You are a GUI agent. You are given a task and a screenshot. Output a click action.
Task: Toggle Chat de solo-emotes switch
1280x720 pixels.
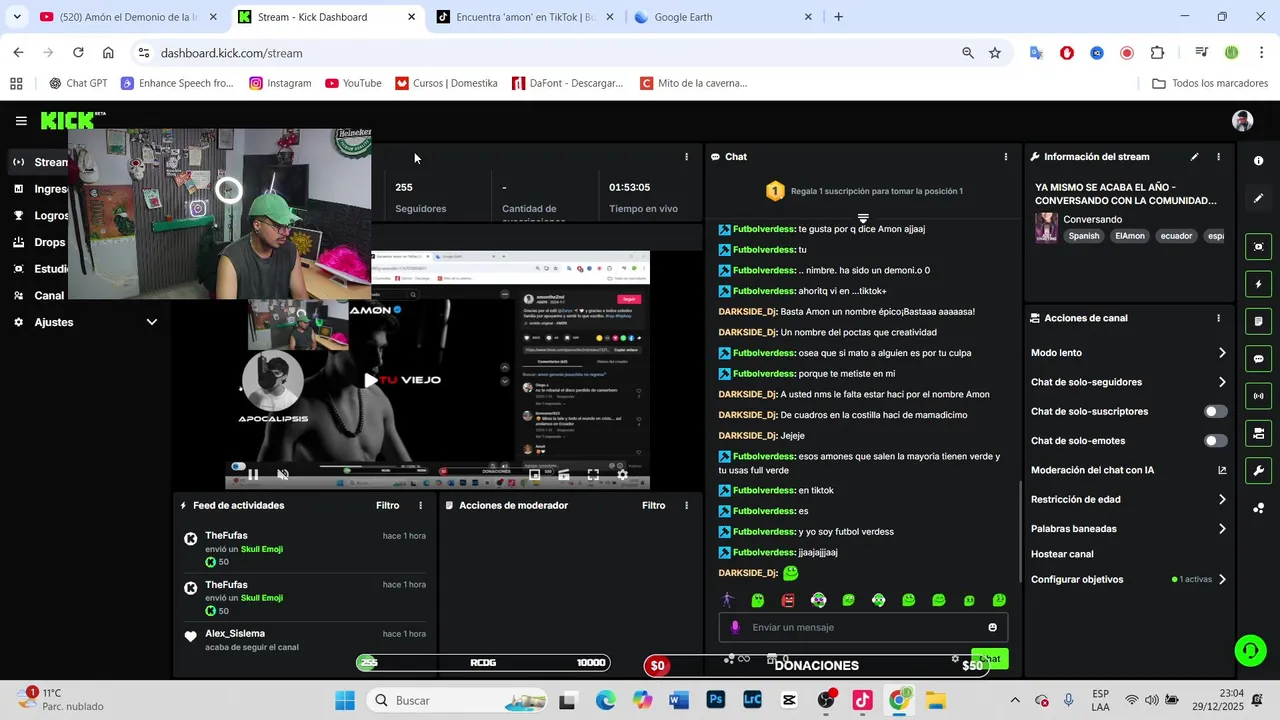[1215, 441]
